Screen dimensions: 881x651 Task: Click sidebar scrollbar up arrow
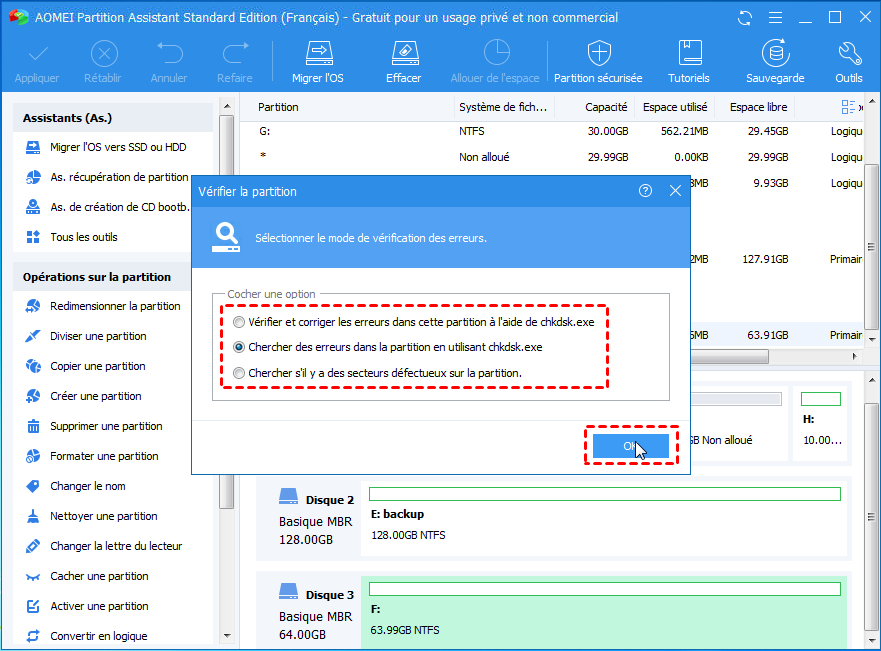[227, 106]
